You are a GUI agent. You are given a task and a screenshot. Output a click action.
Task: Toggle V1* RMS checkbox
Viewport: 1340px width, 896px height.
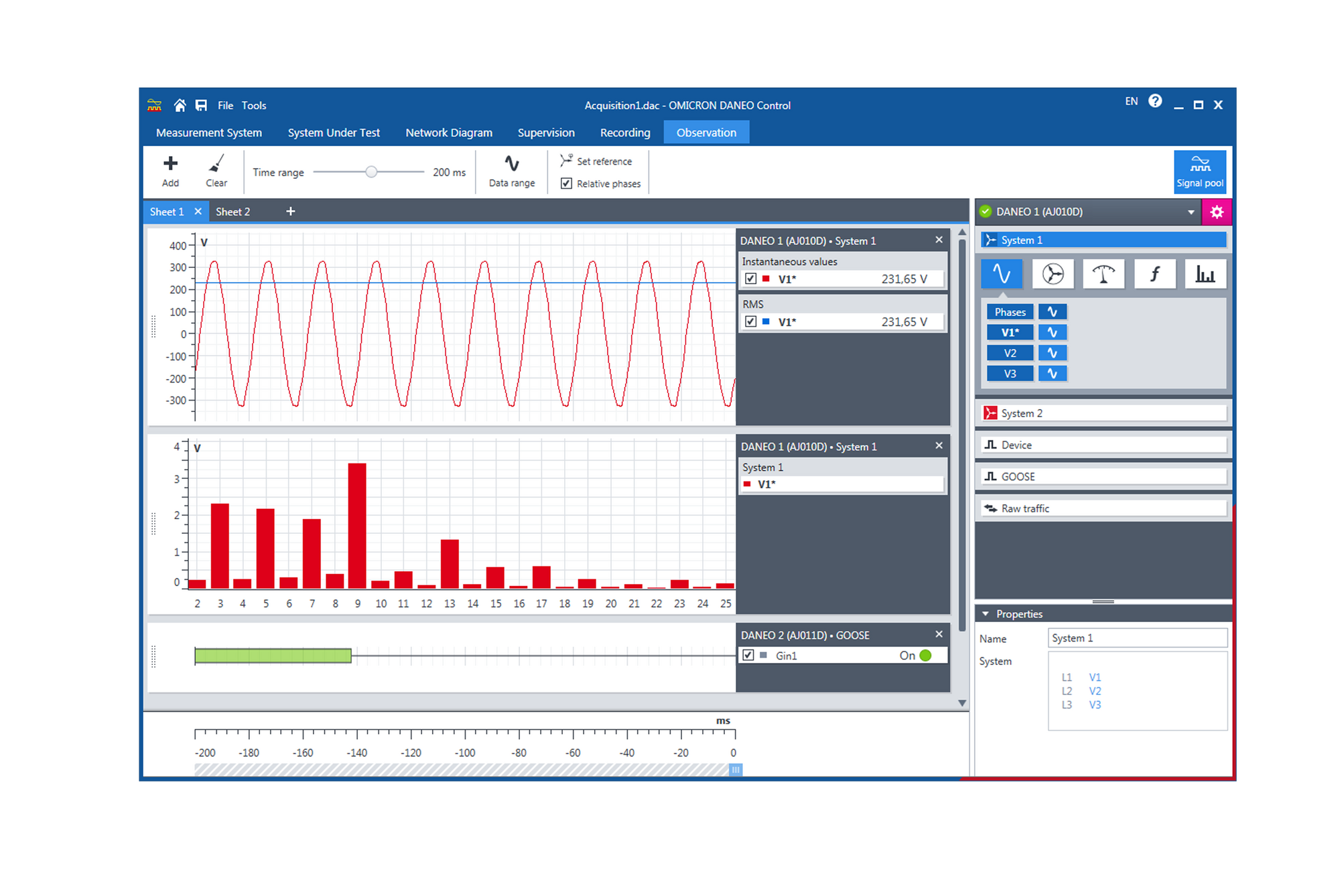[x=750, y=322]
